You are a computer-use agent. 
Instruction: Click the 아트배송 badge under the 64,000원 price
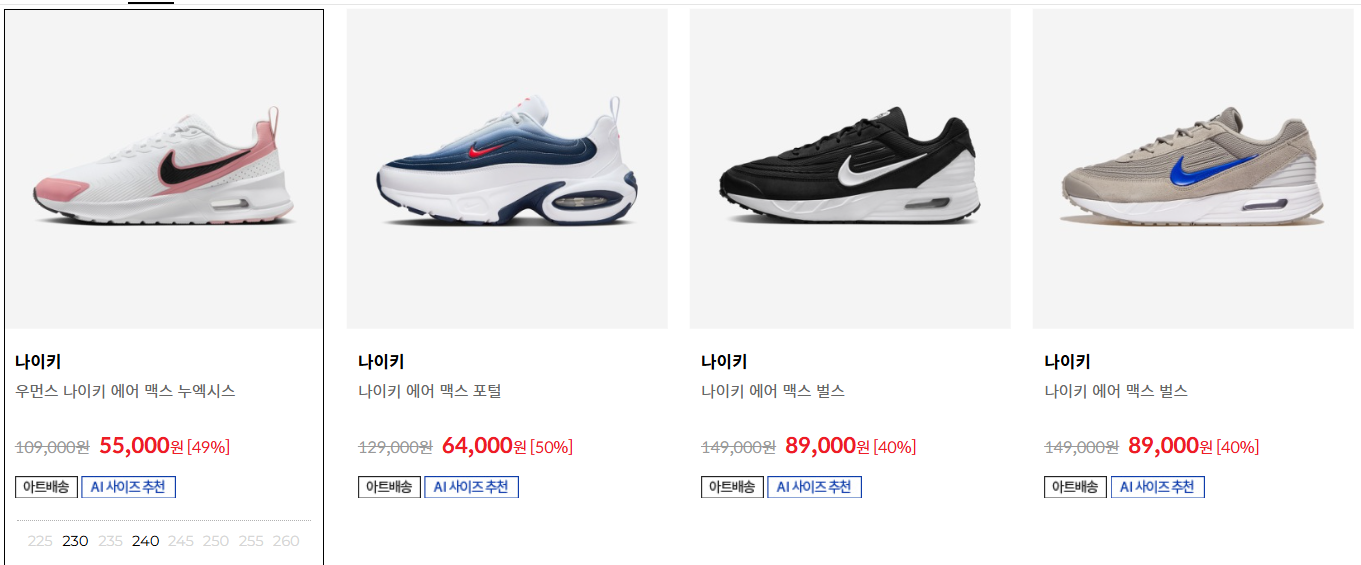tap(389, 487)
